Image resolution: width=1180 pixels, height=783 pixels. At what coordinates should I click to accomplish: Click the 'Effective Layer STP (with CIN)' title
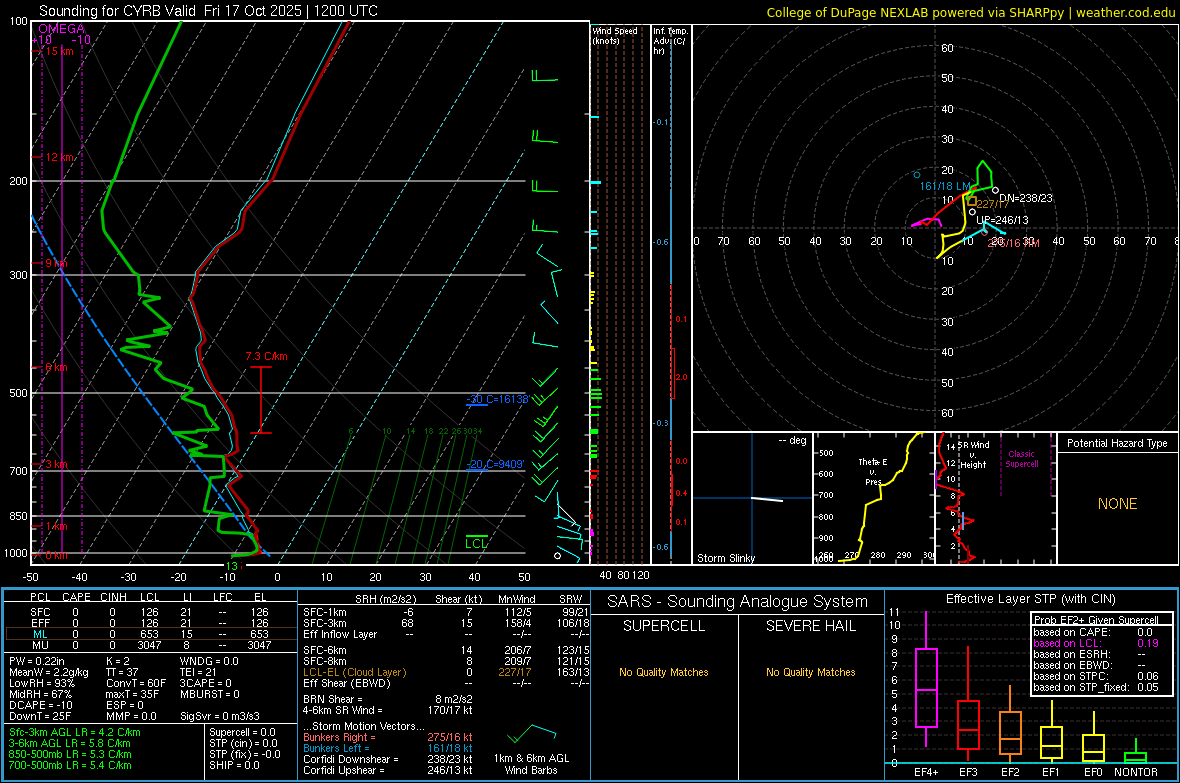point(1030,599)
